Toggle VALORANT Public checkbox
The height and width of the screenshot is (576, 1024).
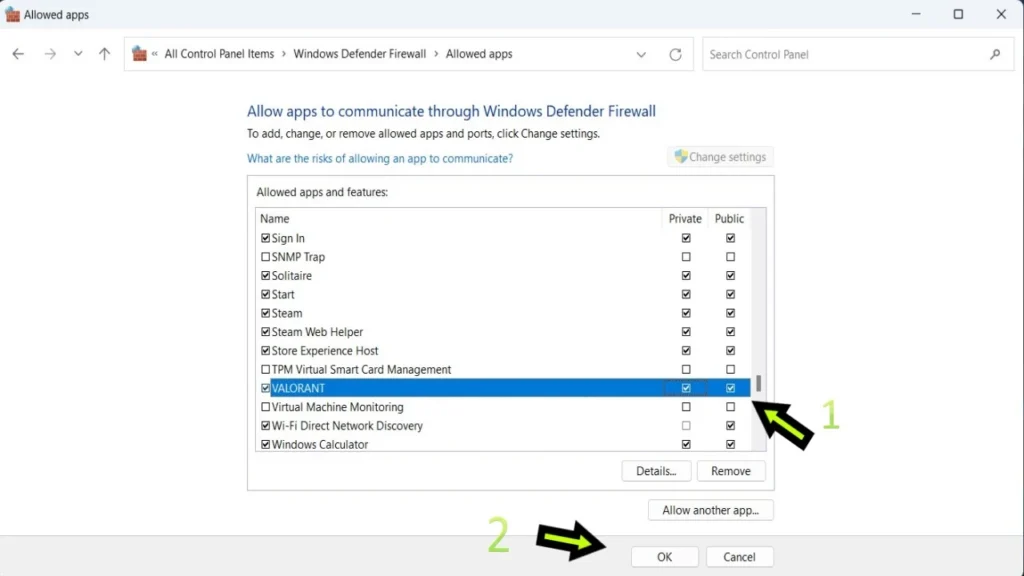(730, 388)
